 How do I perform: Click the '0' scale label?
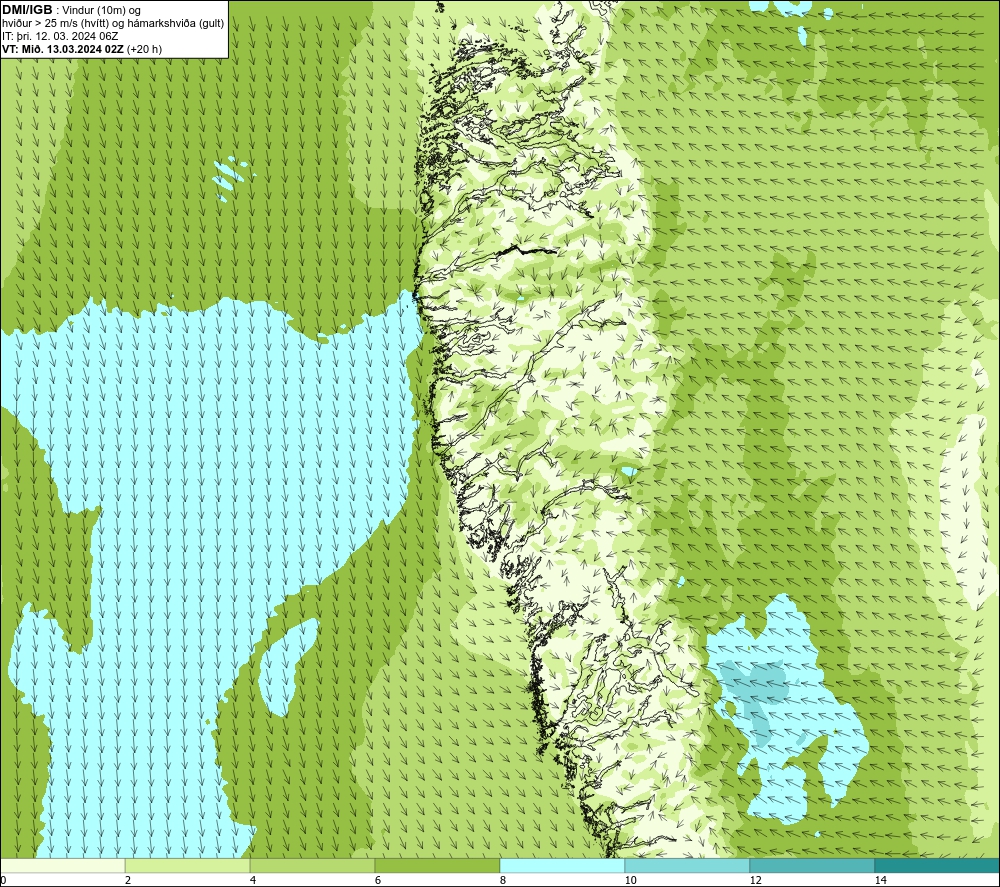3,880
